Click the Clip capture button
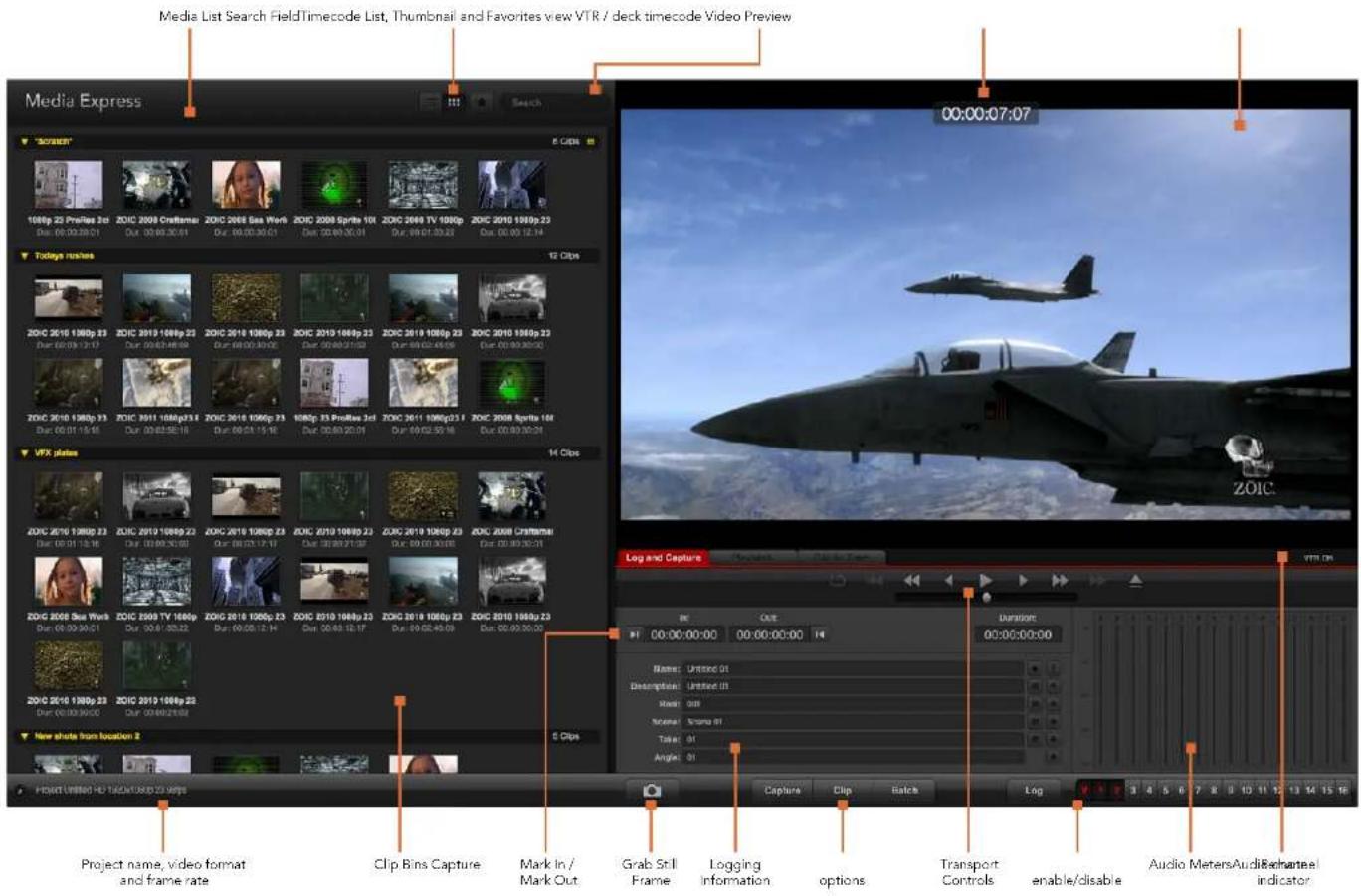 842,791
